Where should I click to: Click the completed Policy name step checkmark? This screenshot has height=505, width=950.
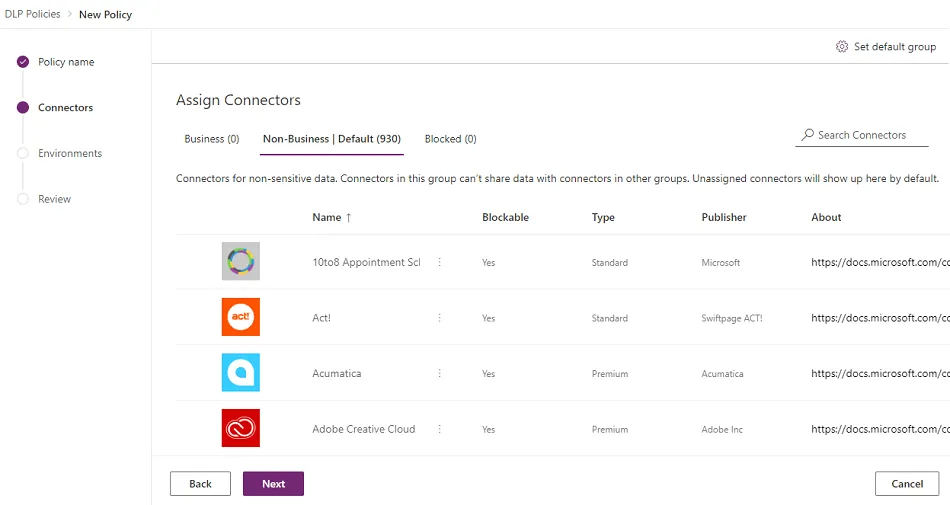pyautogui.click(x=23, y=62)
